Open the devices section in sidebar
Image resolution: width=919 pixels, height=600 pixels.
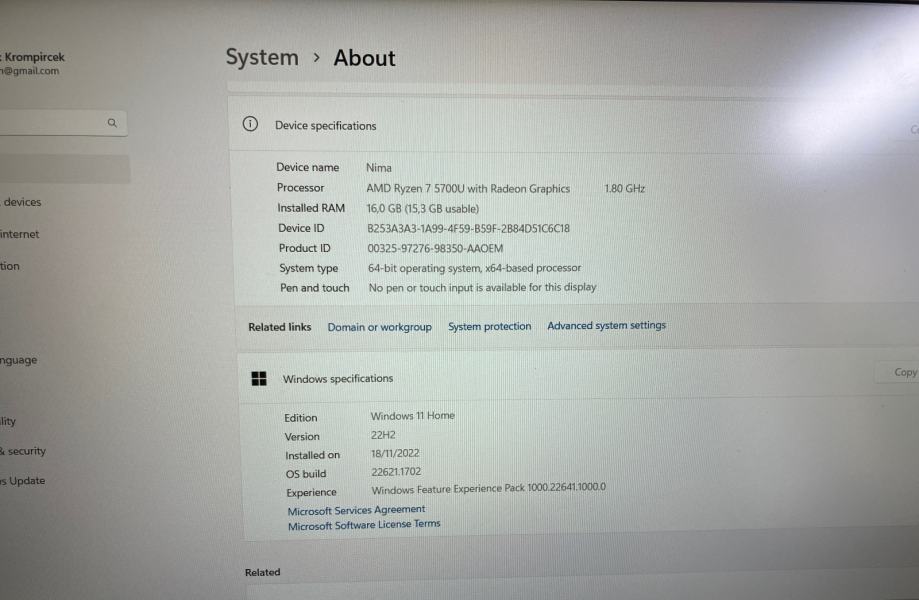click(21, 202)
